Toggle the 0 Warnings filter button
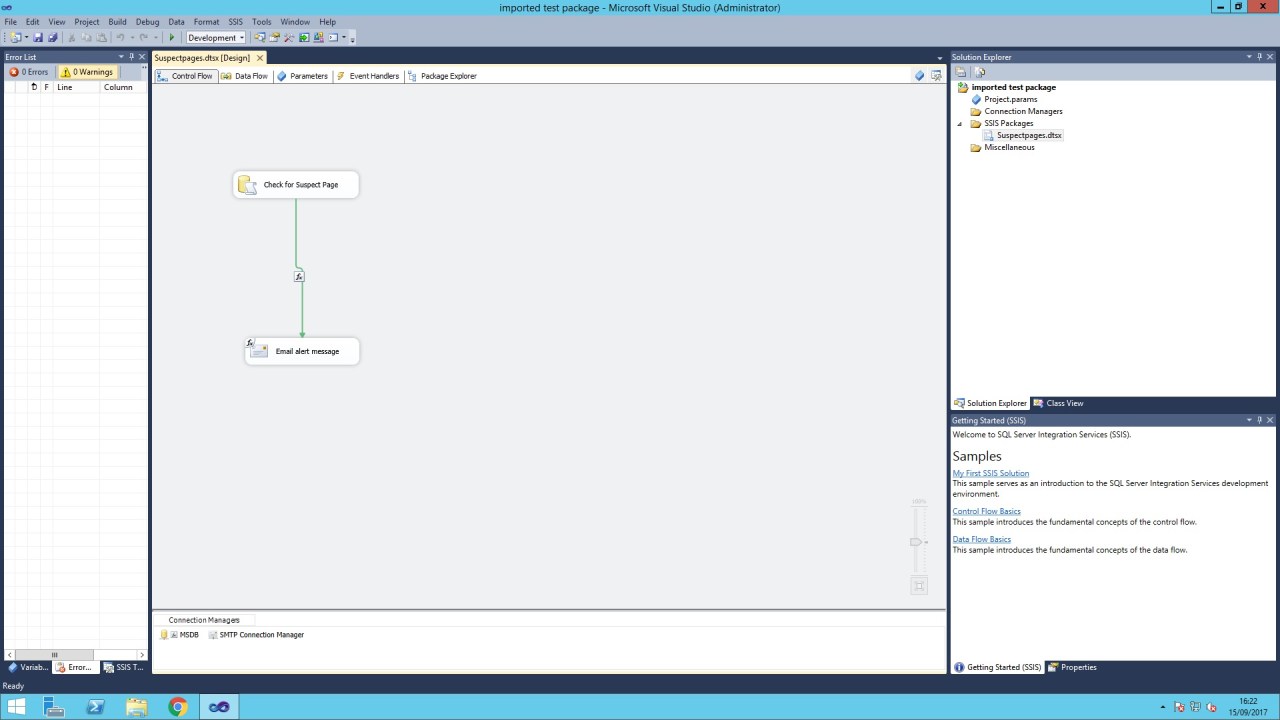 (x=86, y=72)
